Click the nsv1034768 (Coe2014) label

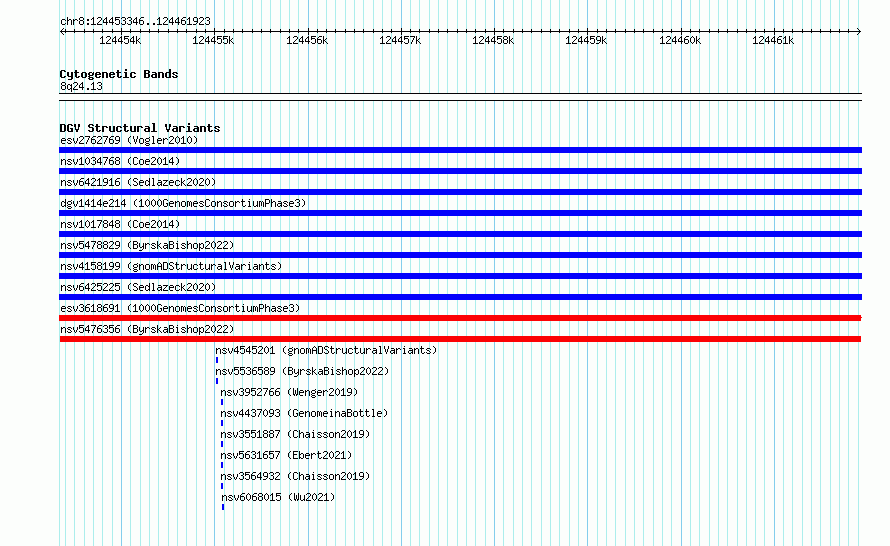120,161
